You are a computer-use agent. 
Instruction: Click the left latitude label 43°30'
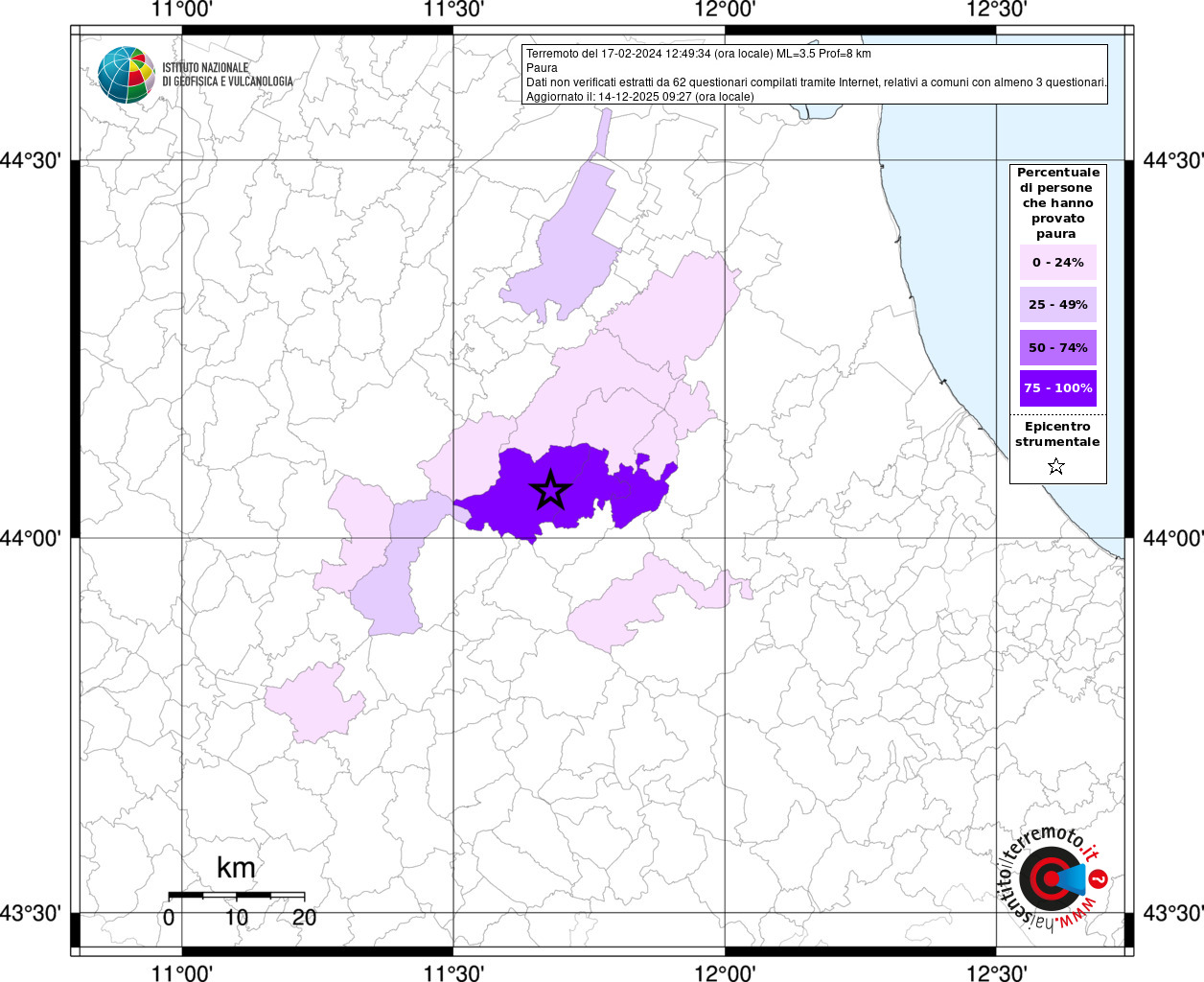click(31, 913)
